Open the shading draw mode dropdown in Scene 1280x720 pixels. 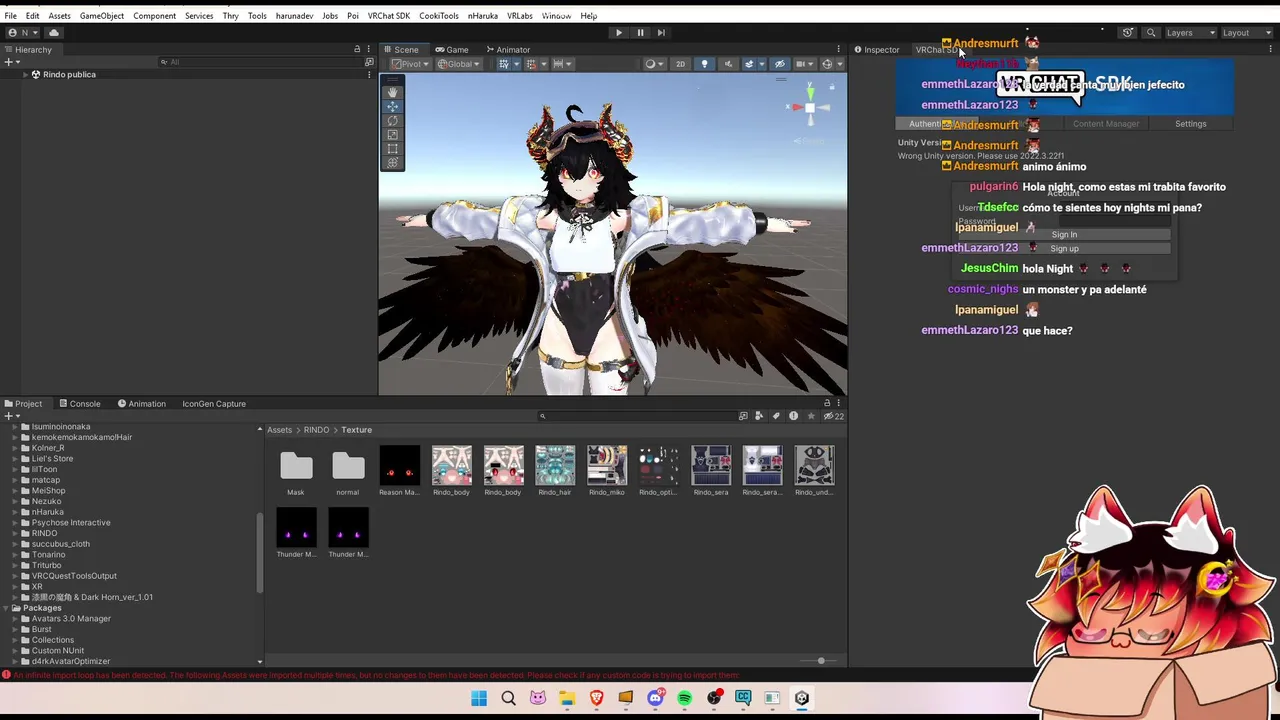[x=653, y=64]
